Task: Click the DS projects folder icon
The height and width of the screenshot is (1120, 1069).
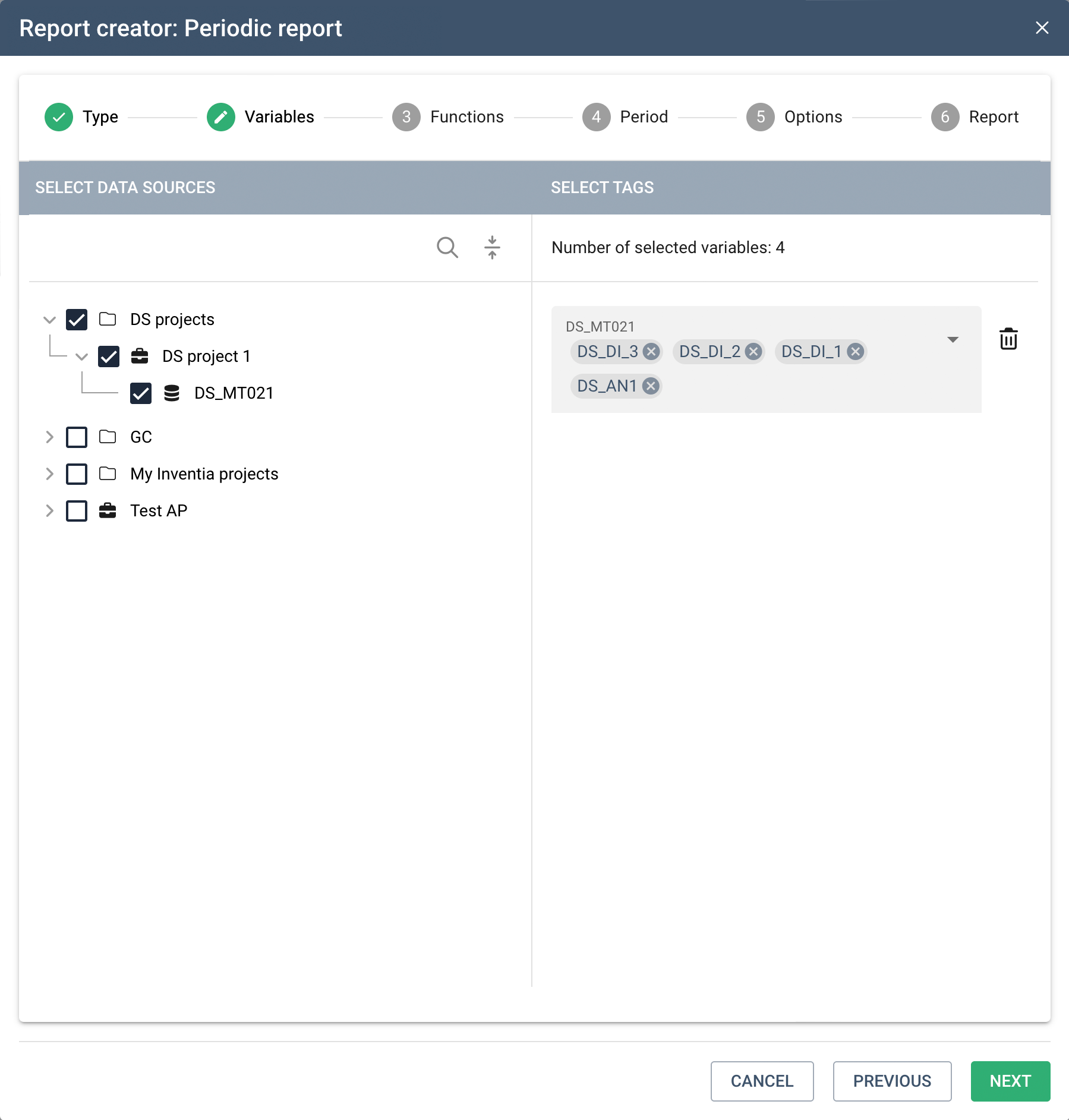Action: (x=108, y=319)
